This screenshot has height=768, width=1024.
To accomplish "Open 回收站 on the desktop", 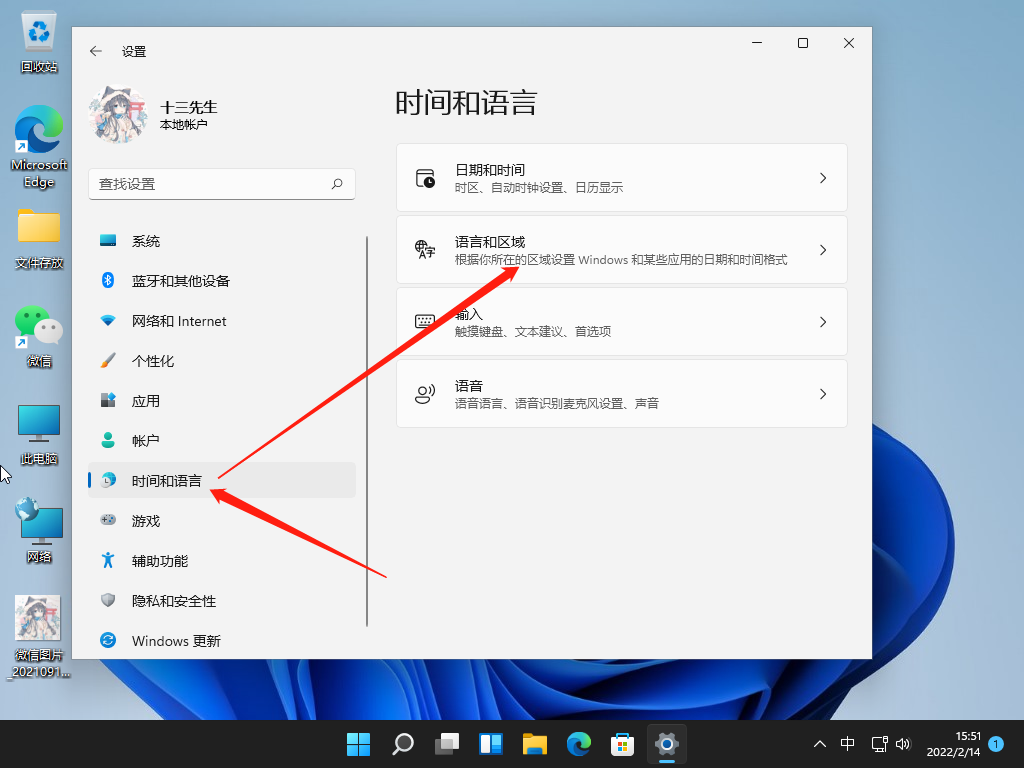I will click(x=38, y=30).
